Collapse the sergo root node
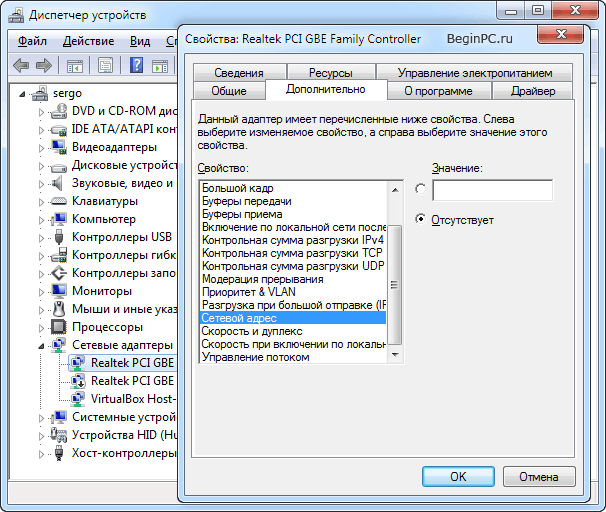The width and height of the screenshot is (606, 512). 23,94
